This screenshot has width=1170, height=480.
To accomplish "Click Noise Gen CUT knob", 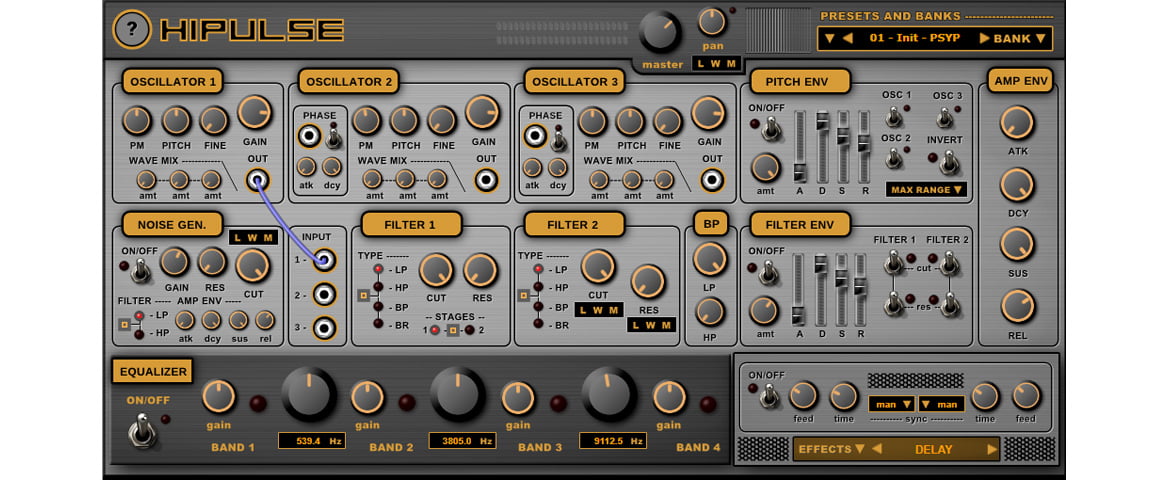I will tap(253, 266).
